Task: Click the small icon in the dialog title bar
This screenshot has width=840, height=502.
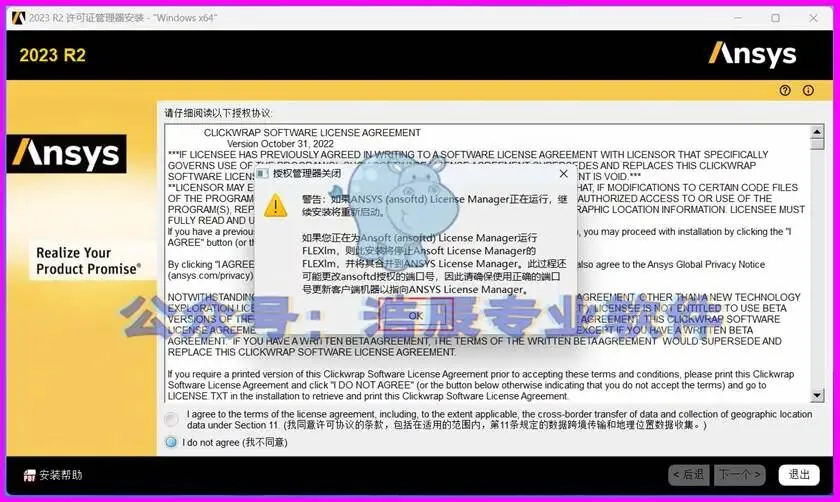Action: pos(262,173)
